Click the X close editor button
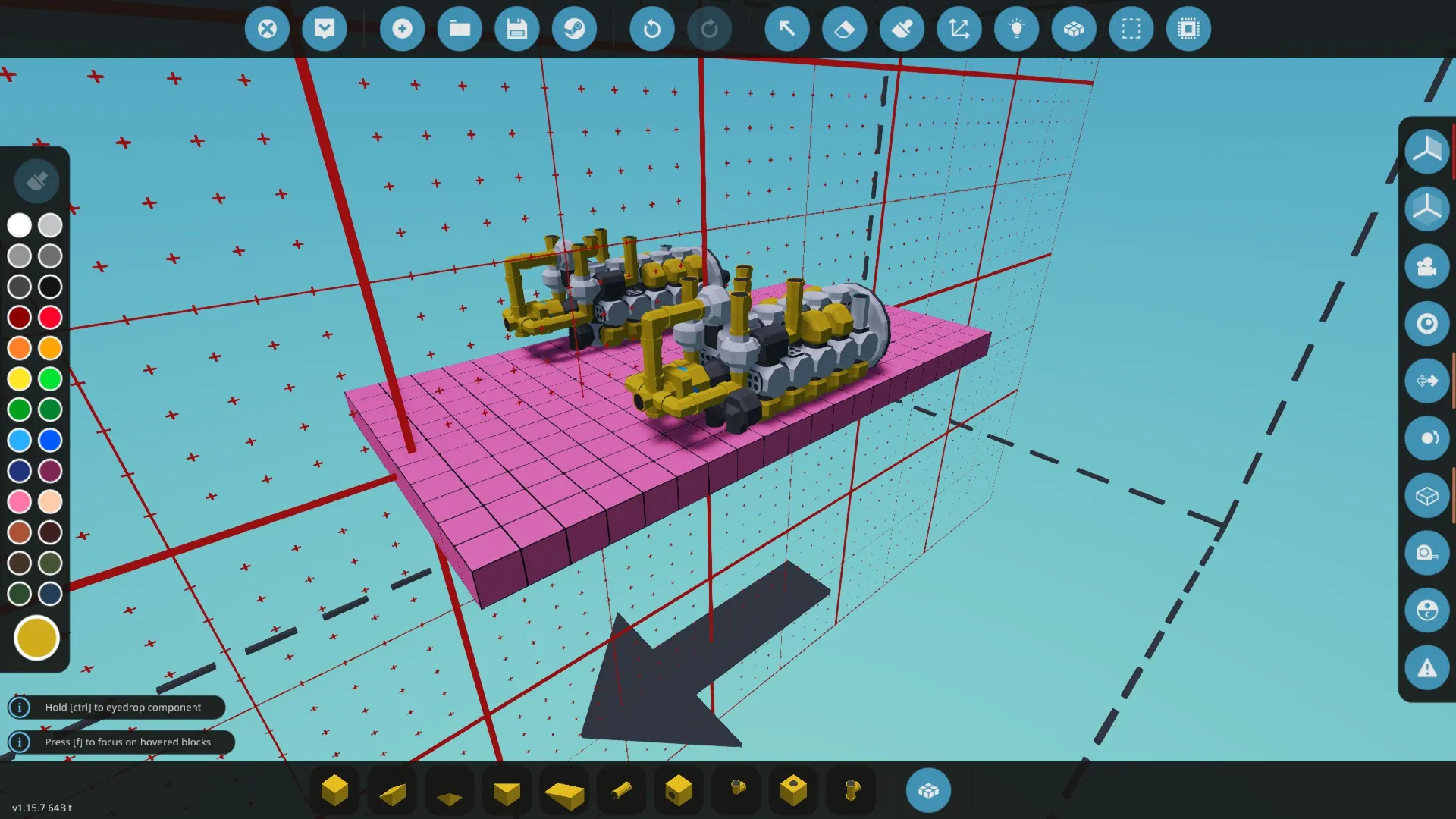 tap(267, 29)
